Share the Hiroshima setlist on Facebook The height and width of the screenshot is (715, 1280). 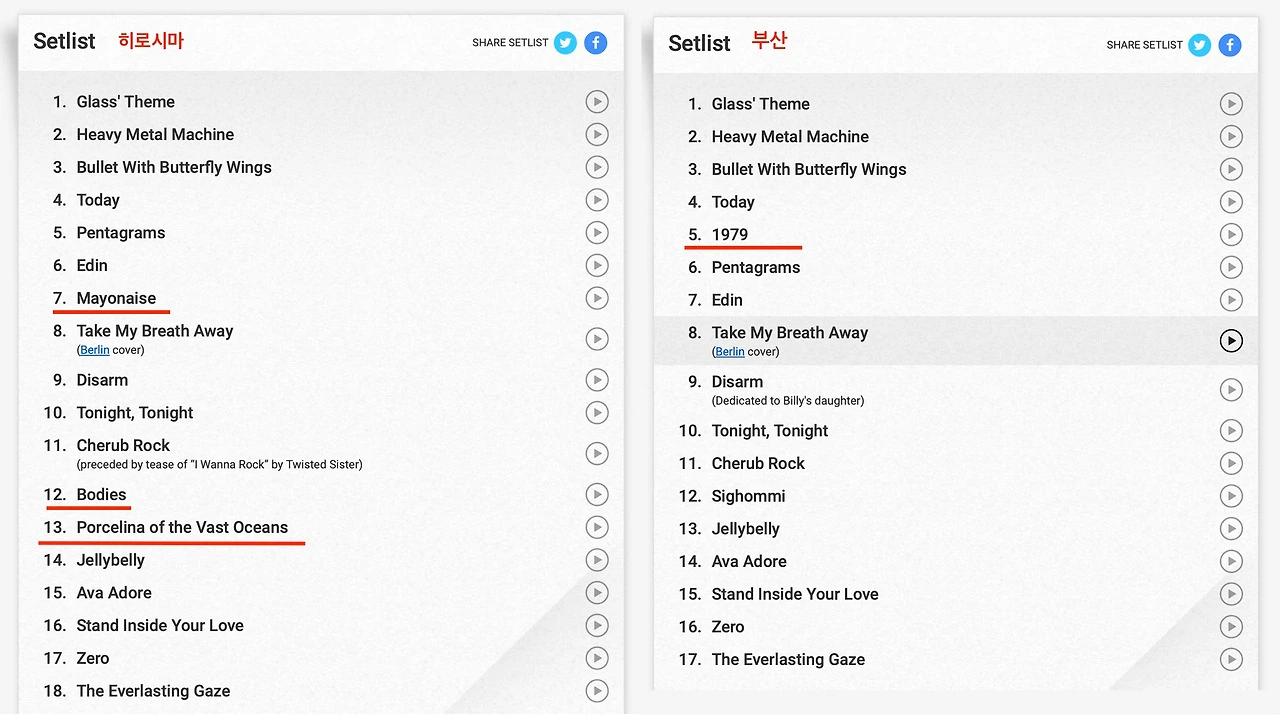coord(596,43)
